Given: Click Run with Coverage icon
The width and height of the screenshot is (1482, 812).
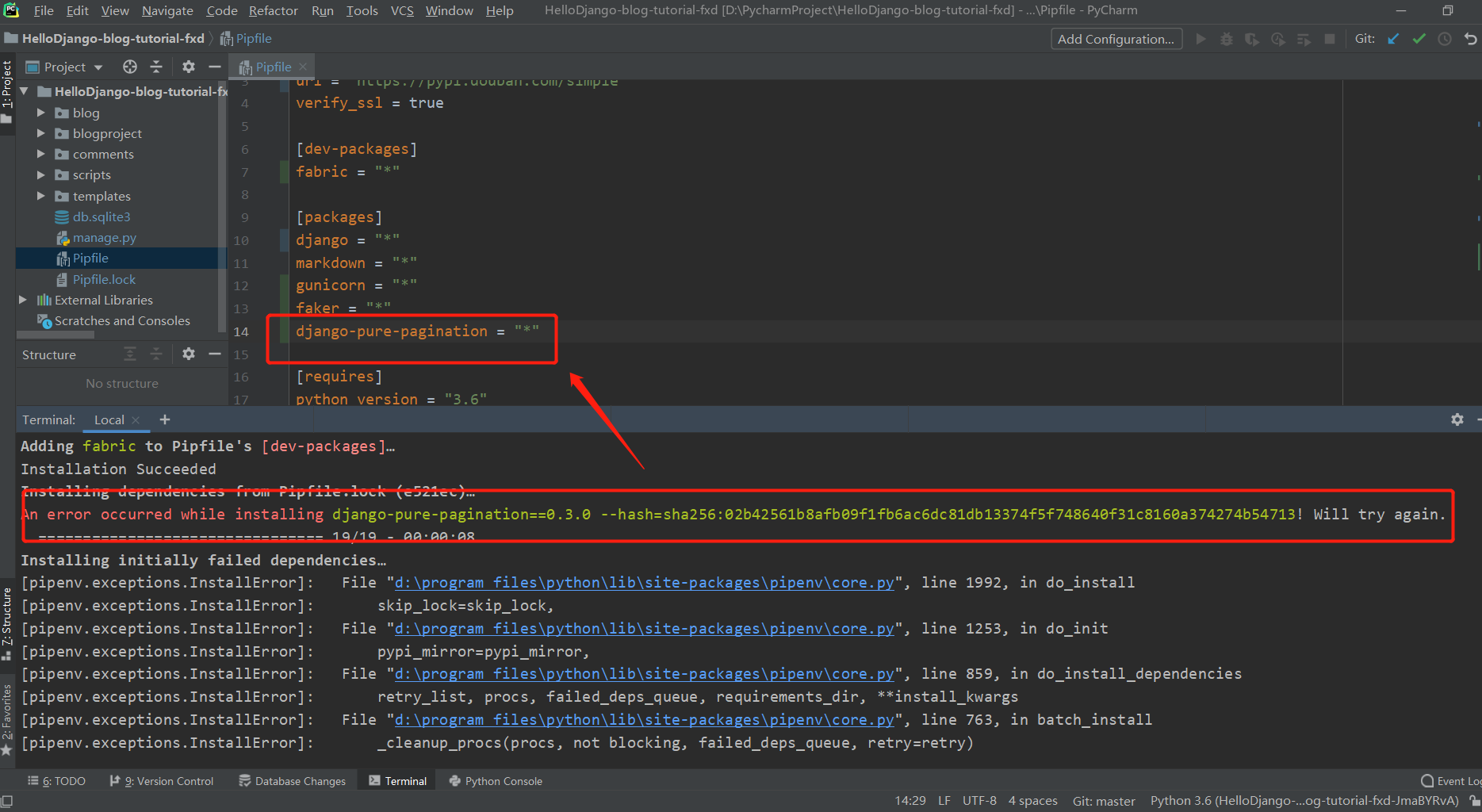Looking at the screenshot, I should [1252, 39].
